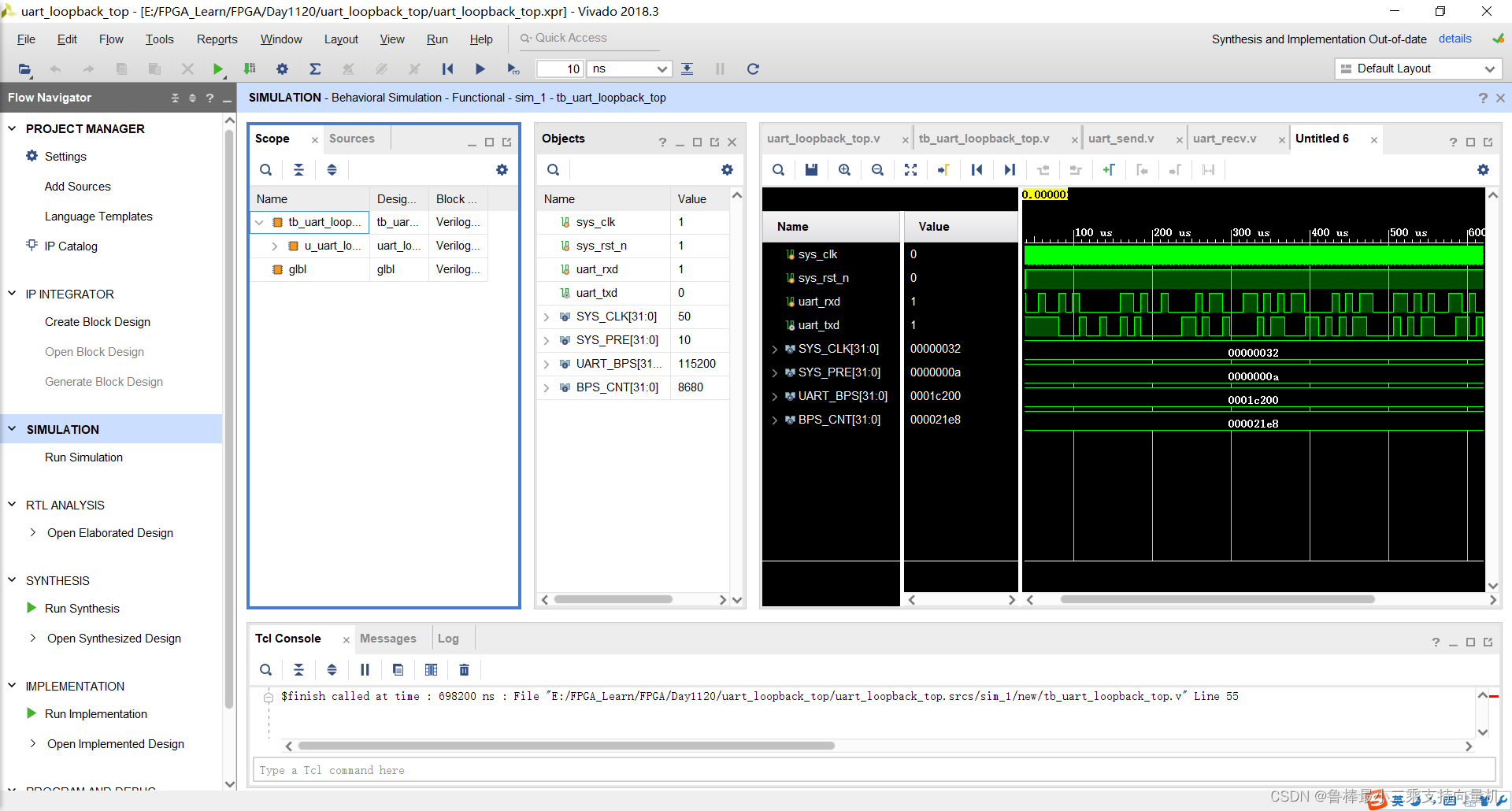Viewport: 1512px width, 811px height.
Task: Expand SYS_CLK[31:0] in Objects panel
Action: 547,317
